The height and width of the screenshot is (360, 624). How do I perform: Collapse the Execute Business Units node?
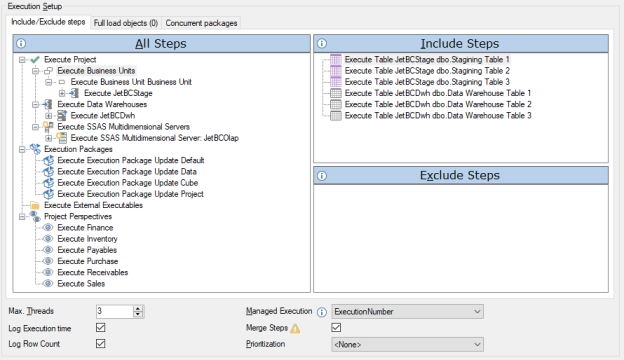[x=35, y=71]
